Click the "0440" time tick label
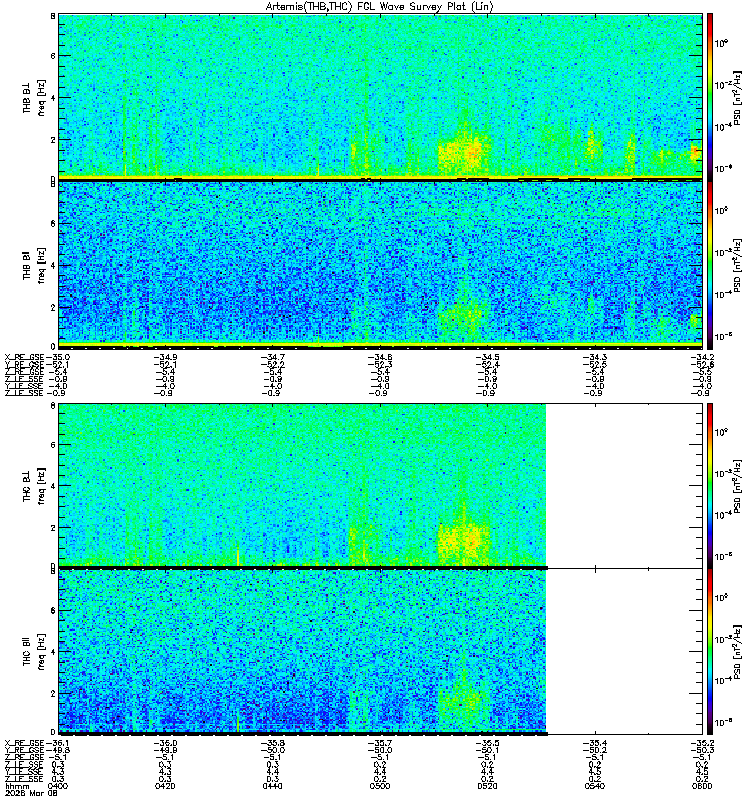750x800 pixels. coord(272,786)
